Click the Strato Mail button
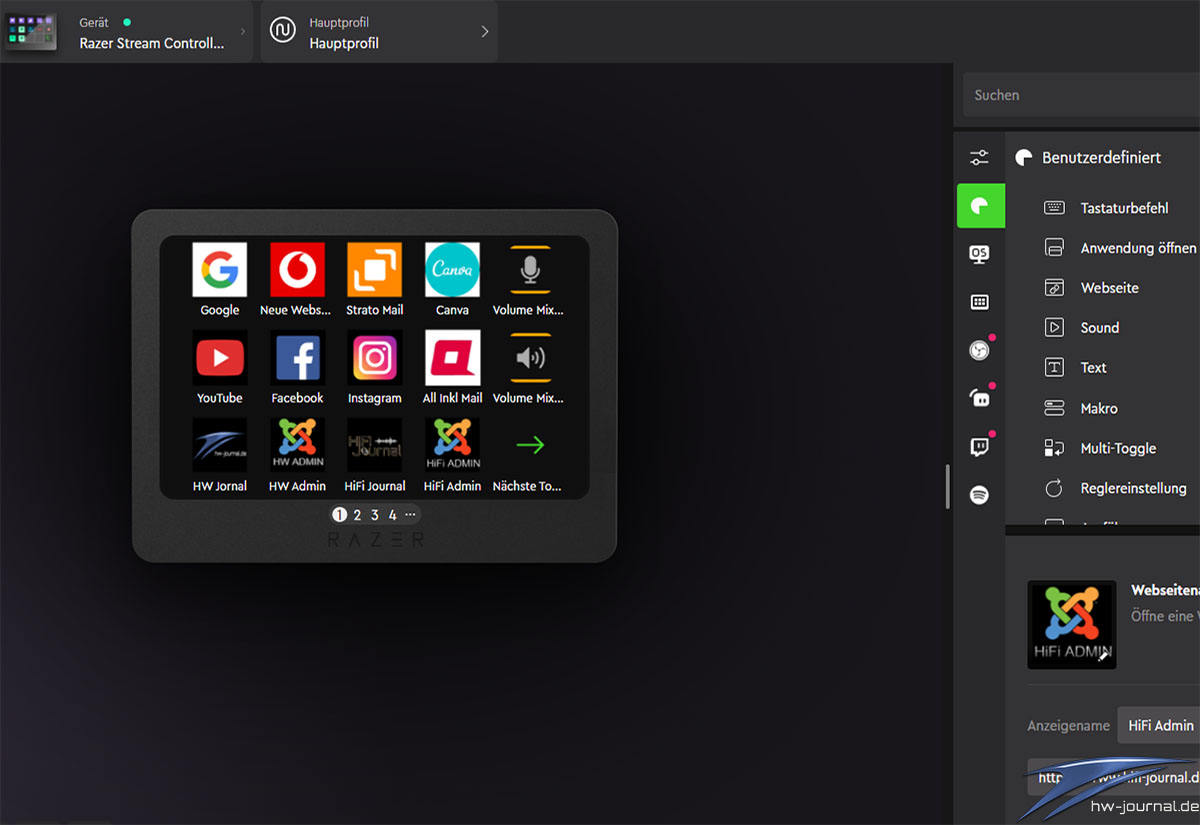 pyautogui.click(x=375, y=270)
